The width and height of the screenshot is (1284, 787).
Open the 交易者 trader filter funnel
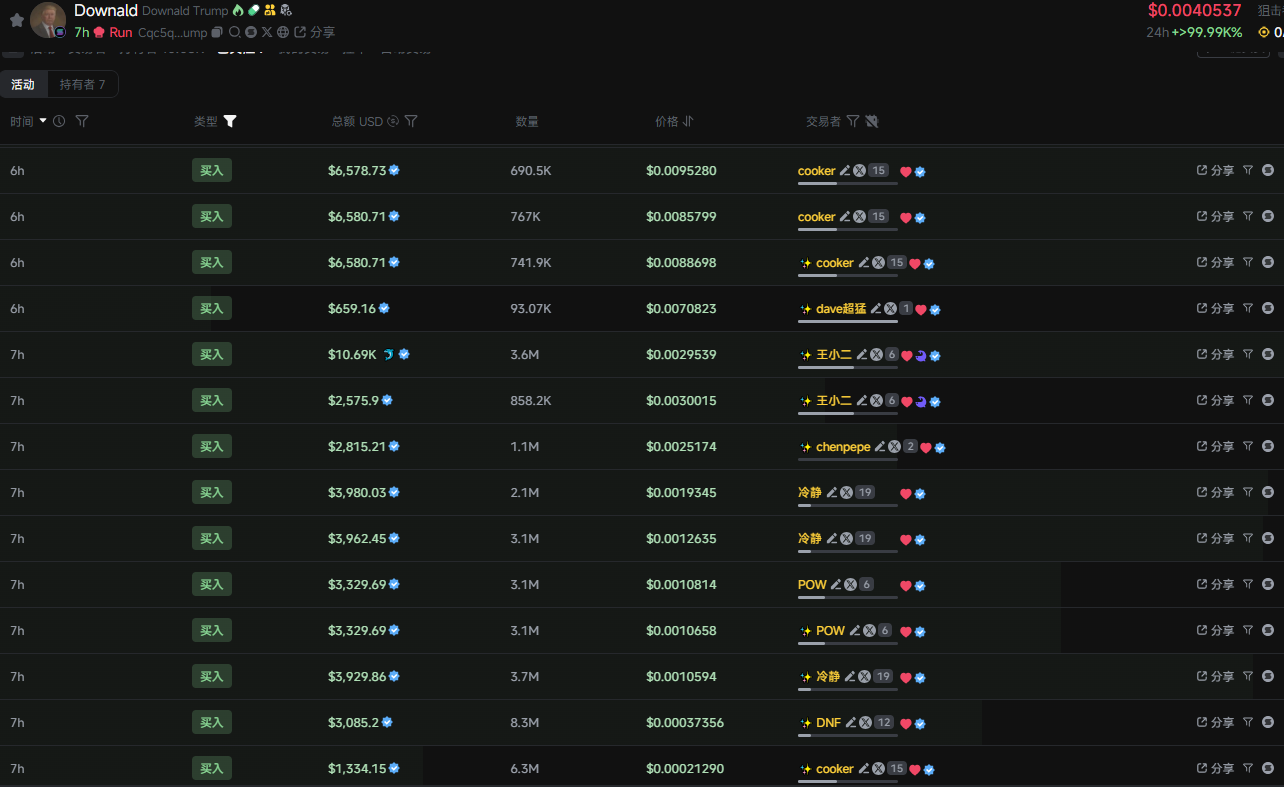853,121
